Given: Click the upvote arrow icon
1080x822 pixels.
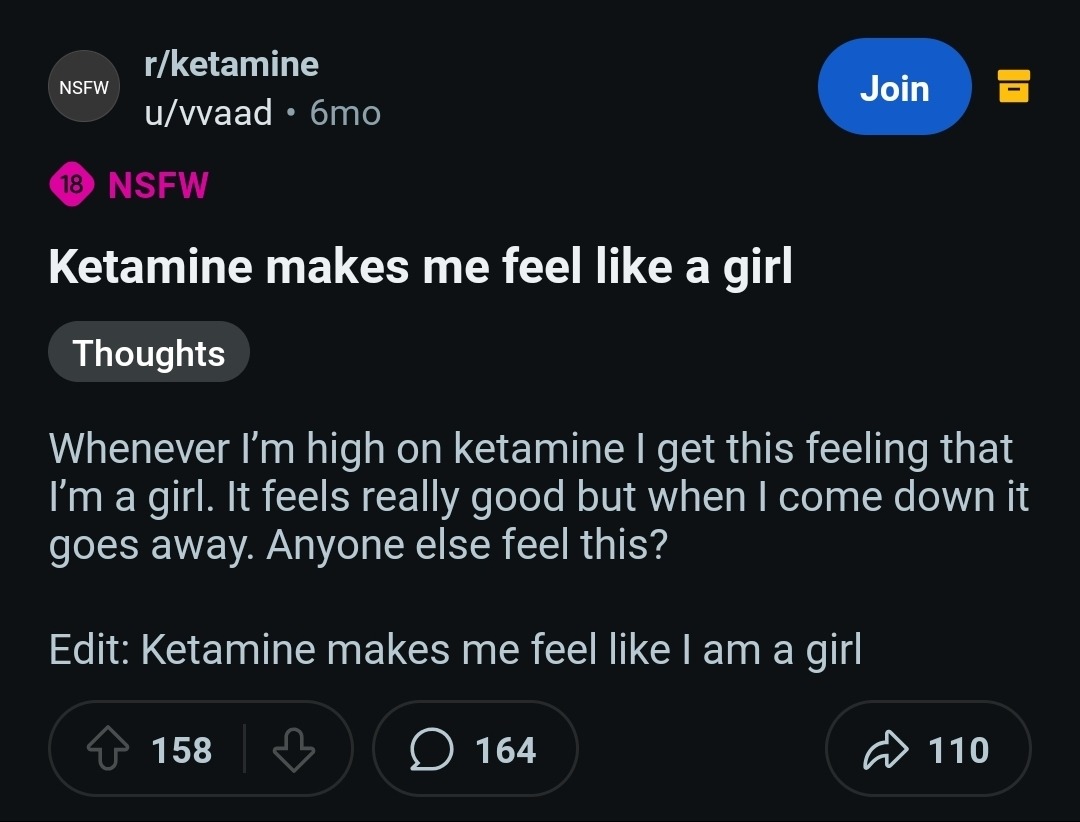Looking at the screenshot, I should point(108,749).
